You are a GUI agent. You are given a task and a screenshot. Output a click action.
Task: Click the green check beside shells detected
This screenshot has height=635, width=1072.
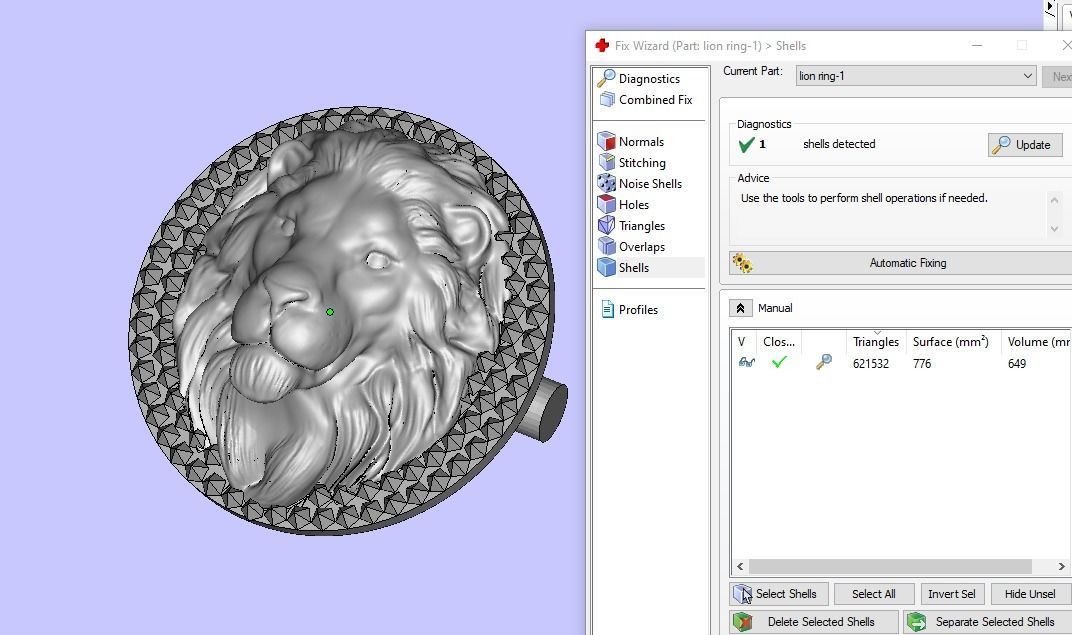[x=747, y=145]
